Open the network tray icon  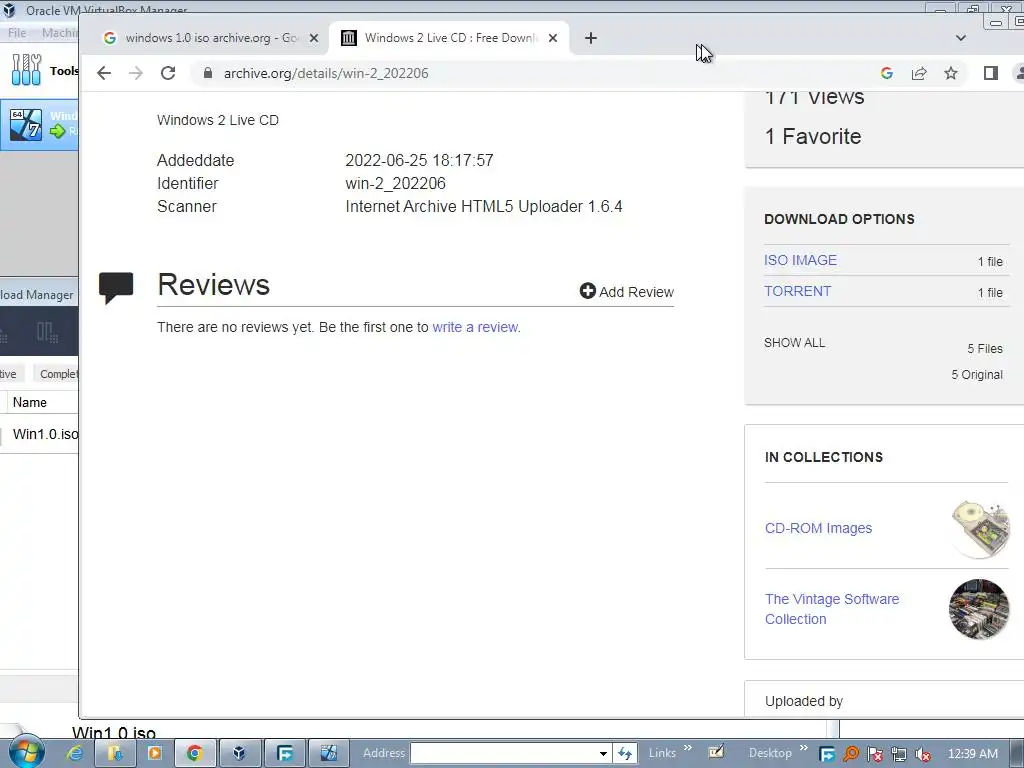[899, 754]
